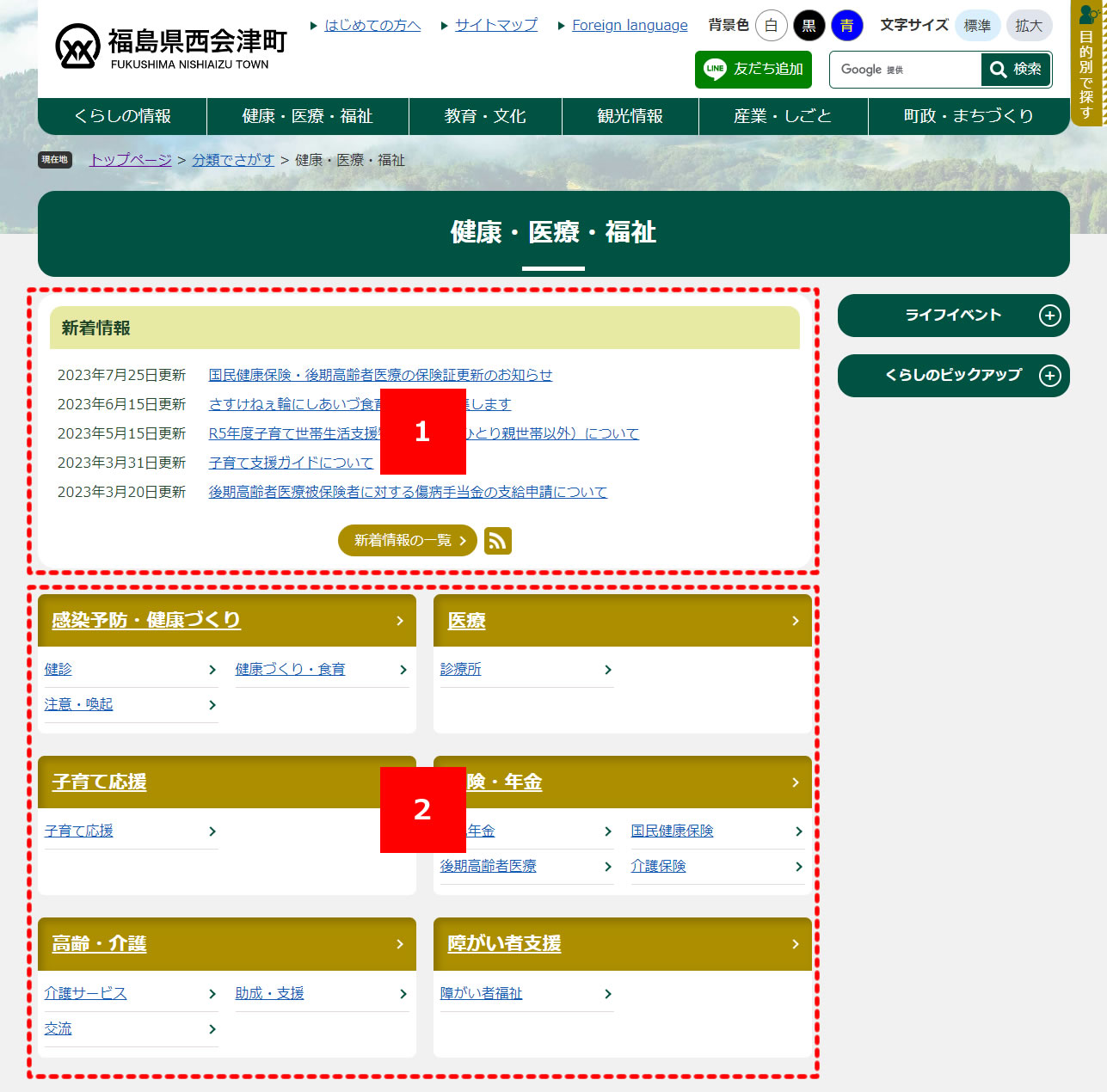Click the Google search input field

[x=905, y=70]
